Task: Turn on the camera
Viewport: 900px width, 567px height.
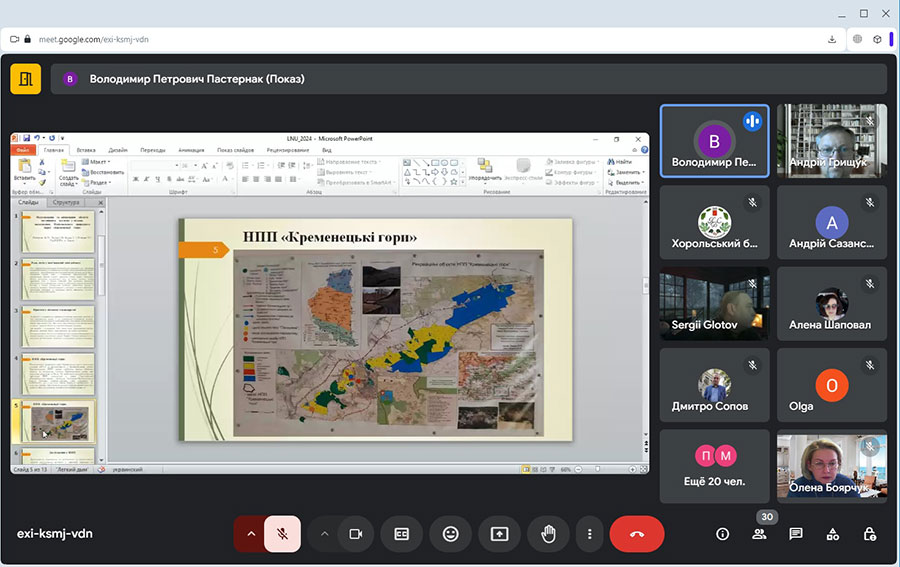Action: click(354, 534)
